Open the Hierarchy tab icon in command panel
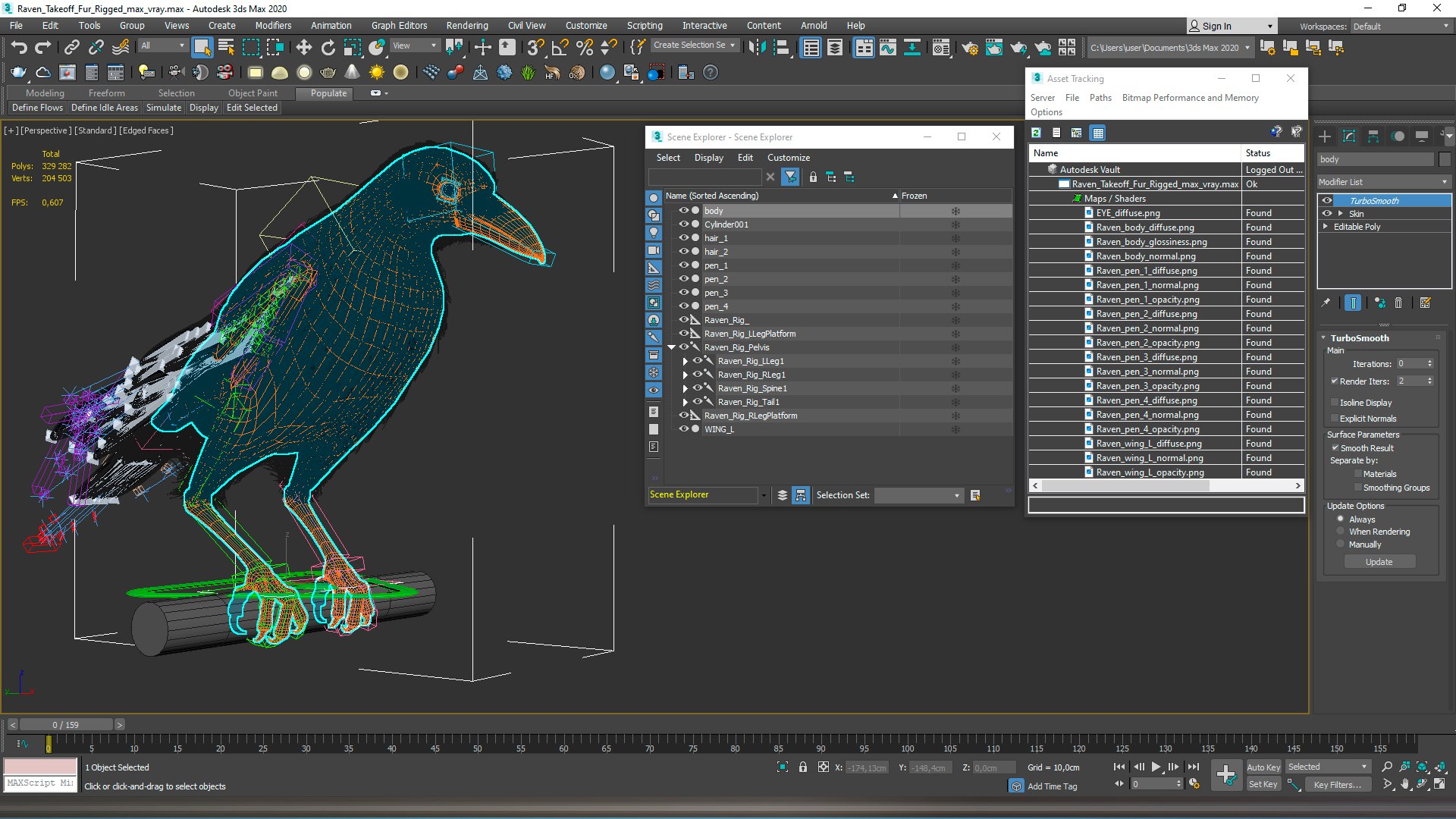The height and width of the screenshot is (819, 1456). (1373, 136)
